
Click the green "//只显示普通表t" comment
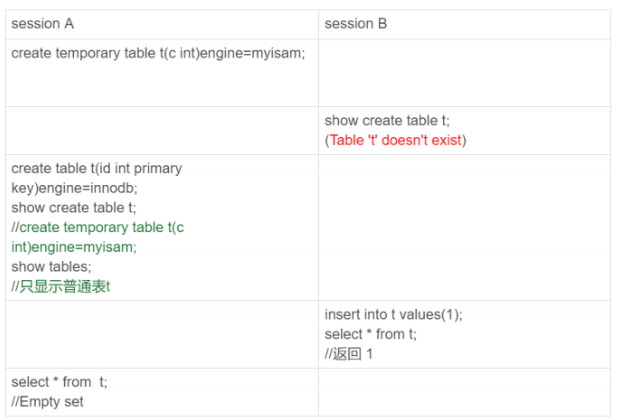[x=60, y=286]
